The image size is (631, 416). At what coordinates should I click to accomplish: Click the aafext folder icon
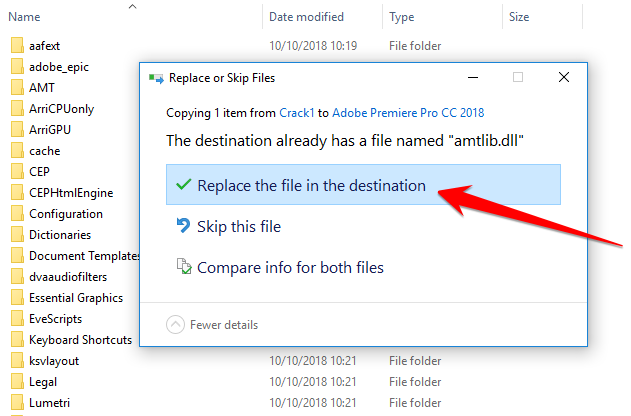pos(17,46)
